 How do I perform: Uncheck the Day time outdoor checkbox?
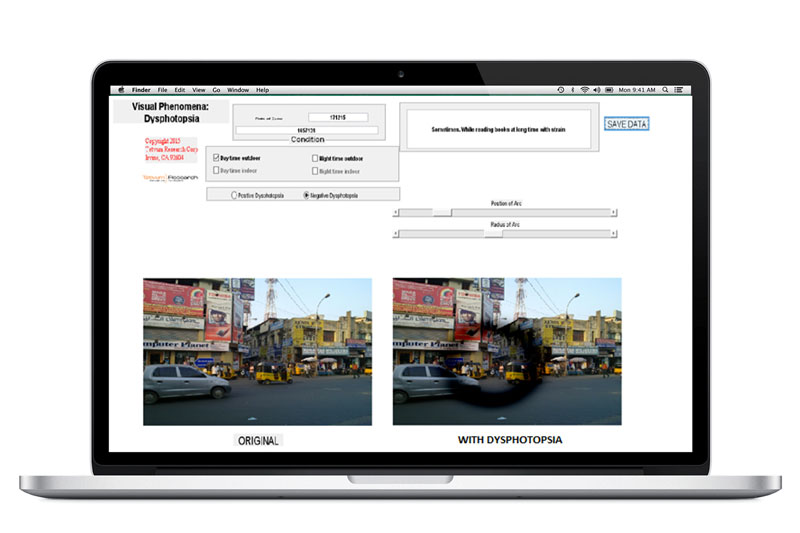216,158
